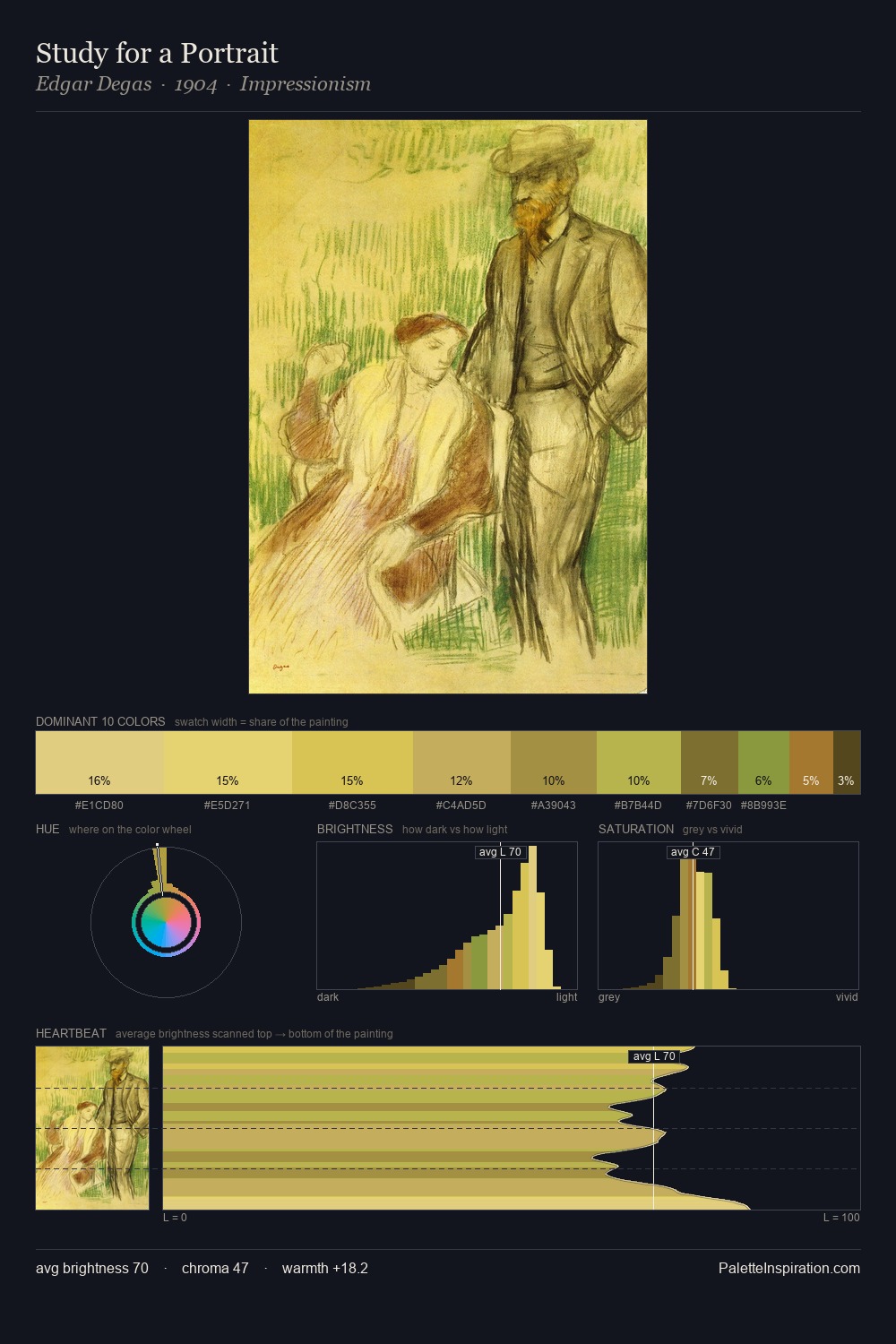Click the heartbeat painting thumbnail
This screenshot has height=1344, width=896.
click(92, 1128)
